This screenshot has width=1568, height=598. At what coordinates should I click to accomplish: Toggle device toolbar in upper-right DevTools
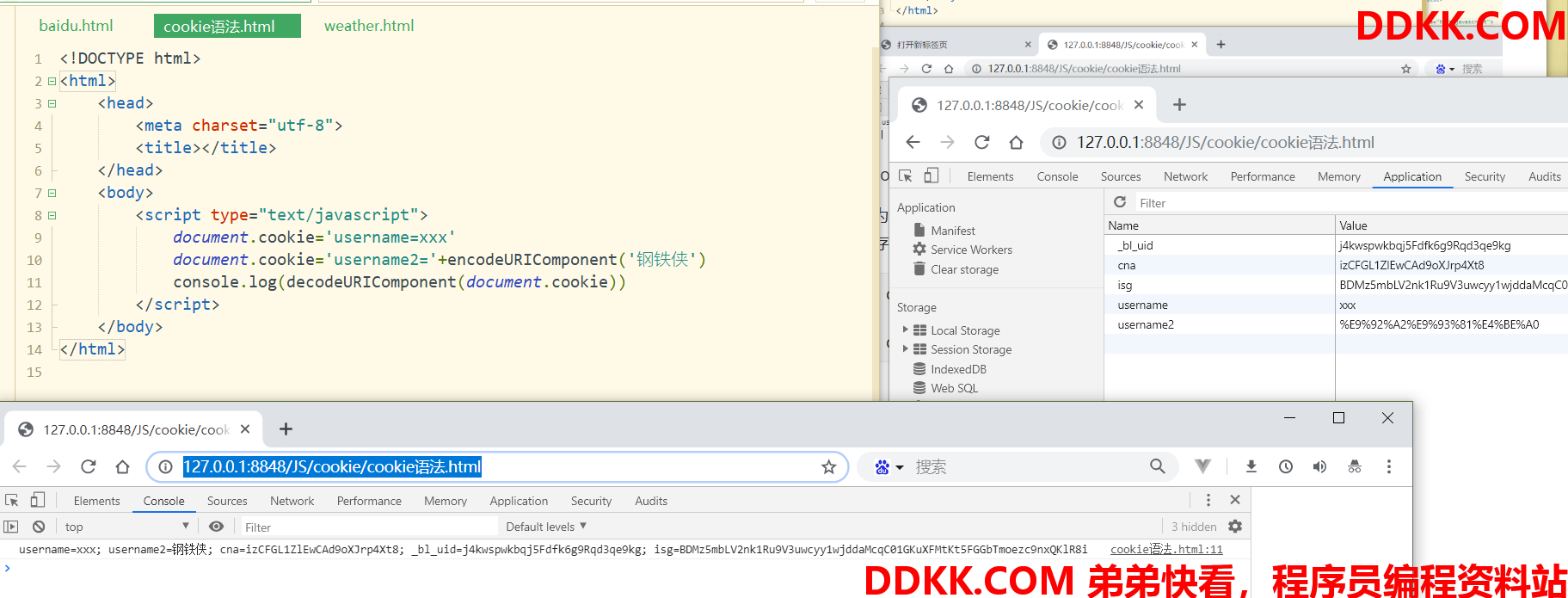pos(931,176)
